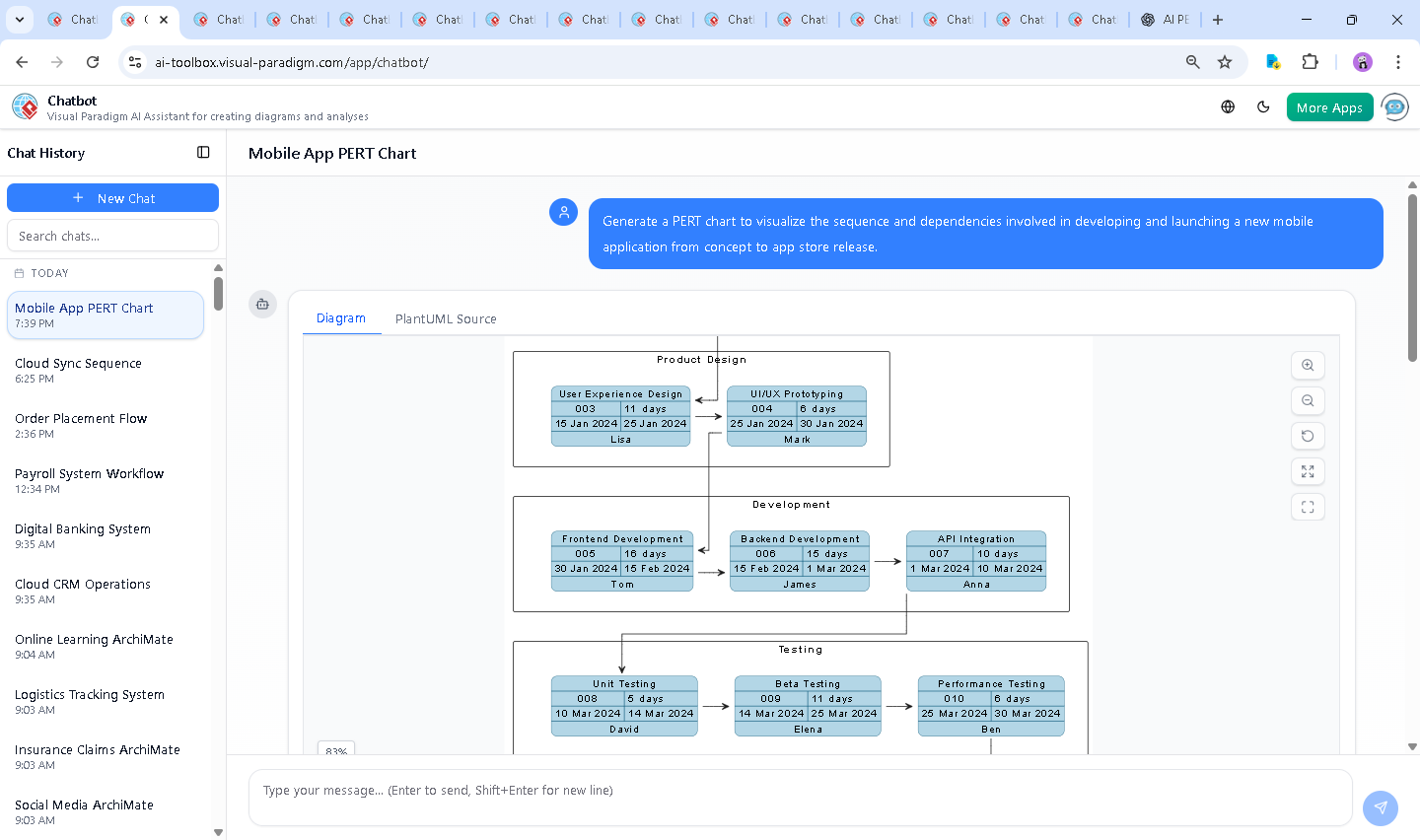Open the More Apps button

click(1329, 107)
